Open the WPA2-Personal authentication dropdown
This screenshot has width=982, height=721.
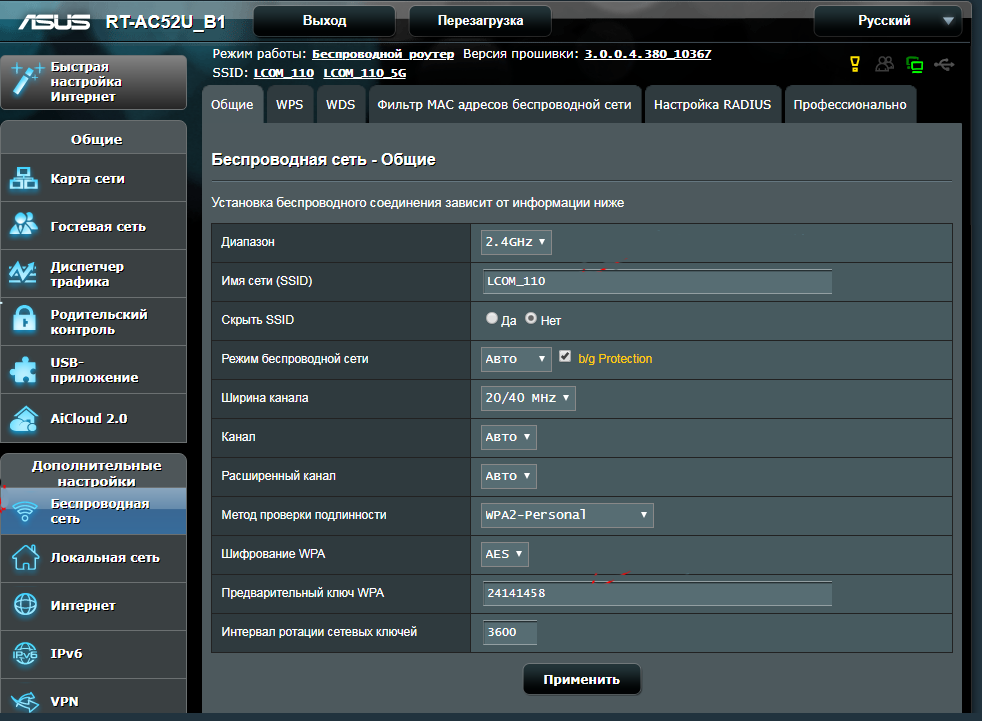pyautogui.click(x=567, y=515)
